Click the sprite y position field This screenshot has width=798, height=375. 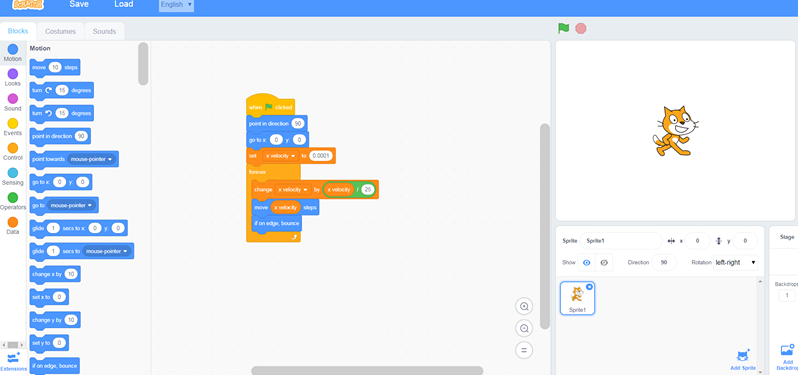pos(745,241)
